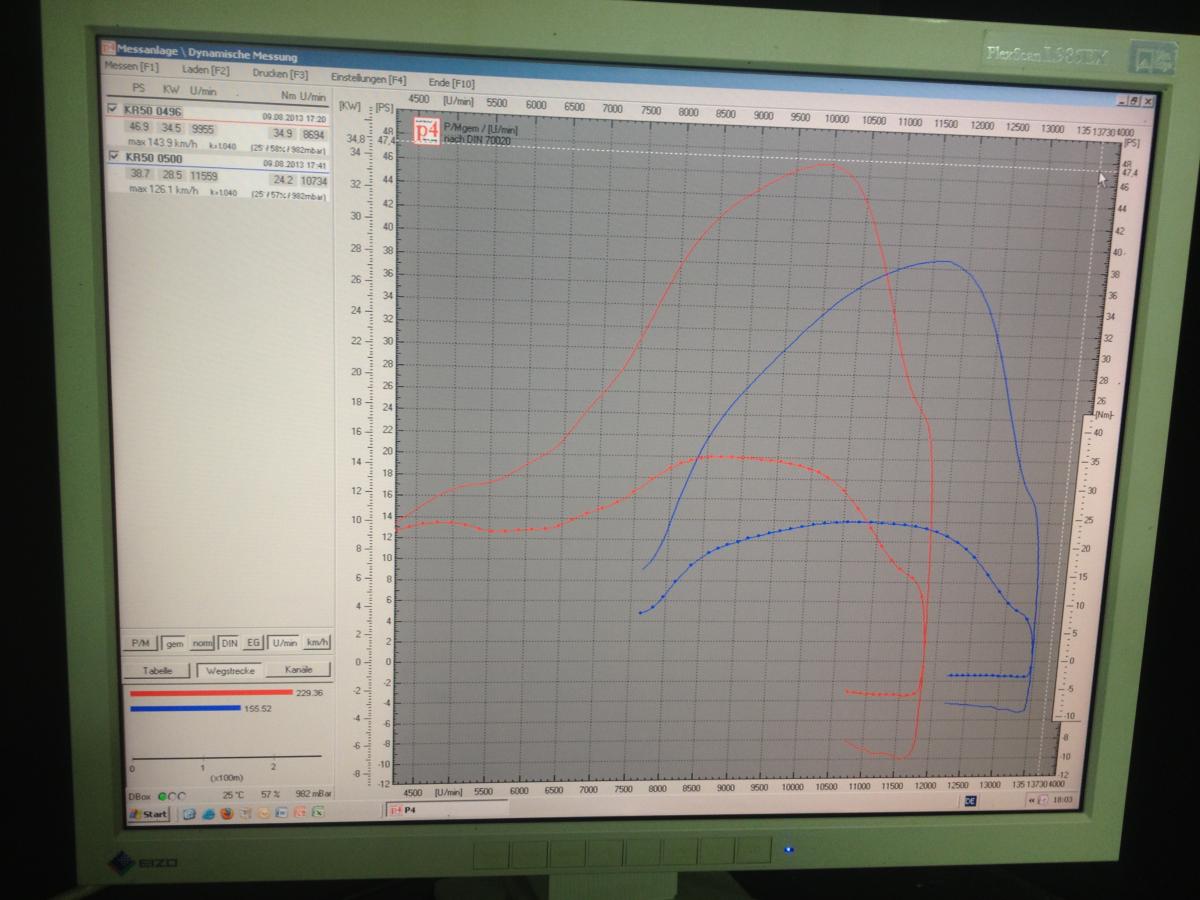Click the DE language indicator in tray

pyautogui.click(x=970, y=800)
